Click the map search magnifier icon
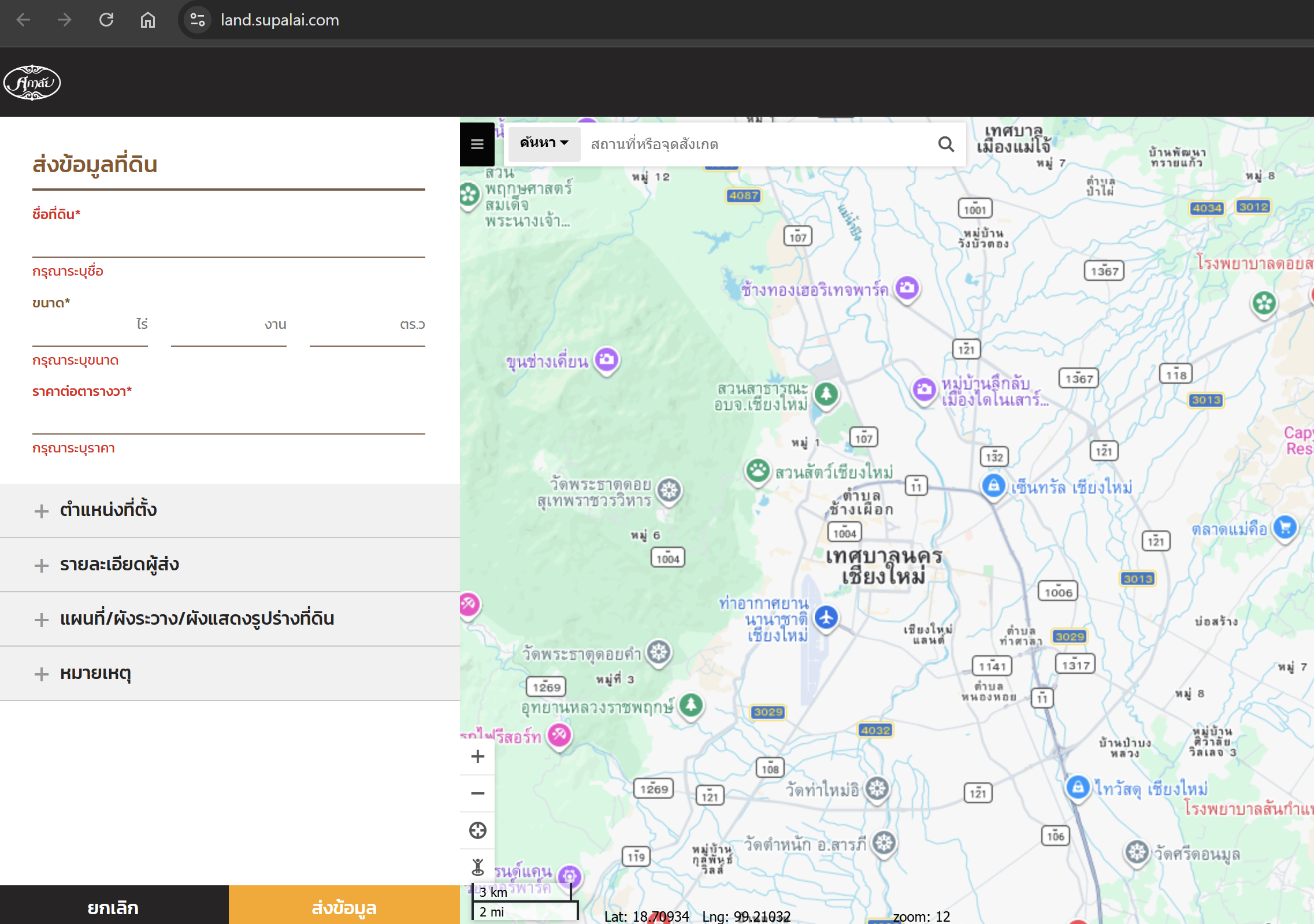Image resolution: width=1314 pixels, height=924 pixels. click(x=946, y=144)
